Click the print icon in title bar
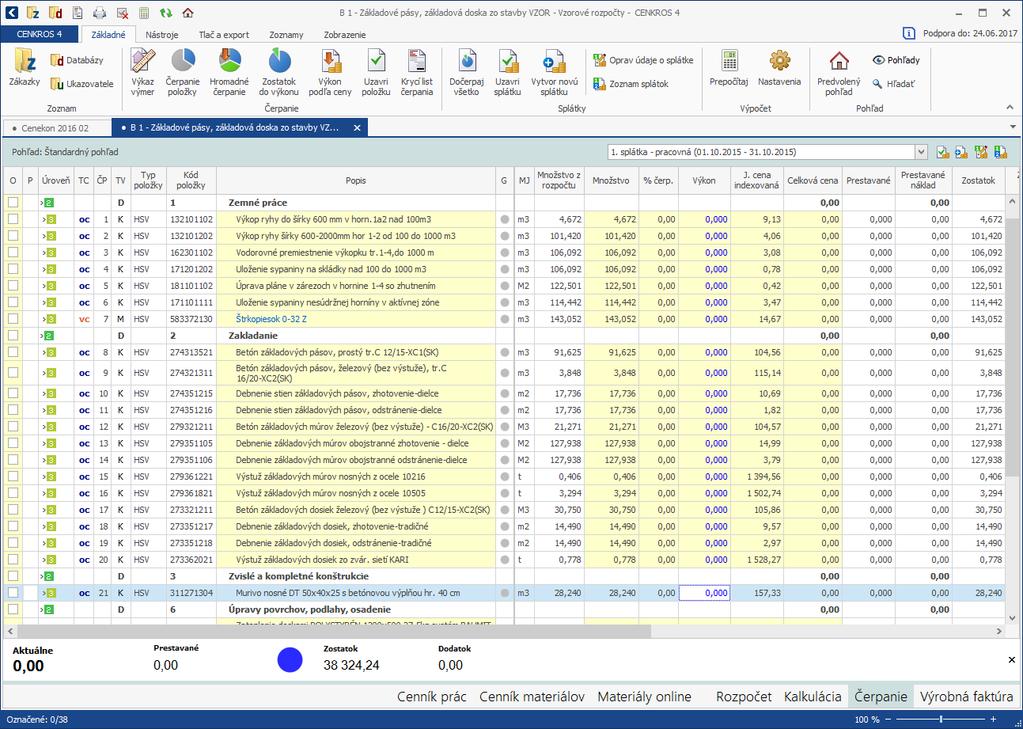The image size is (1023, 729). (99, 12)
